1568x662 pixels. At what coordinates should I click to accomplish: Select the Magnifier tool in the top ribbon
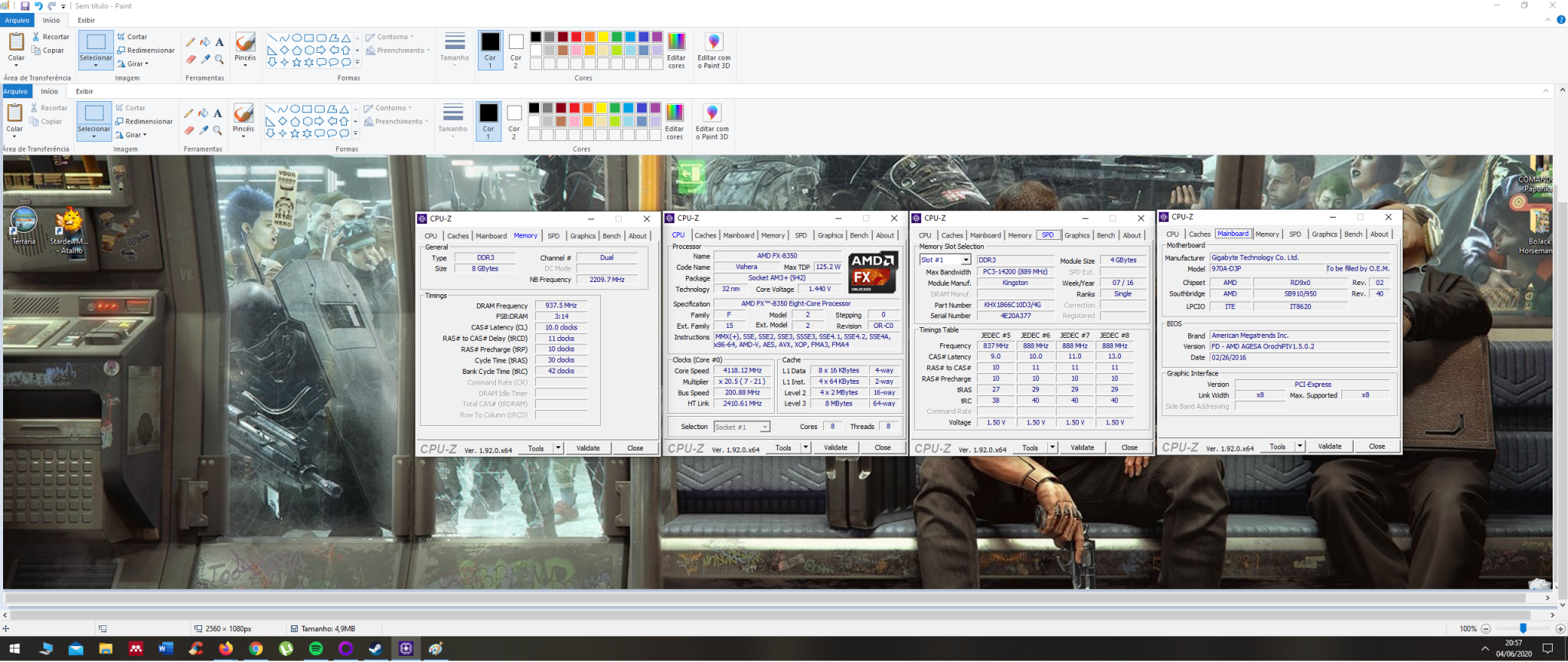click(220, 59)
